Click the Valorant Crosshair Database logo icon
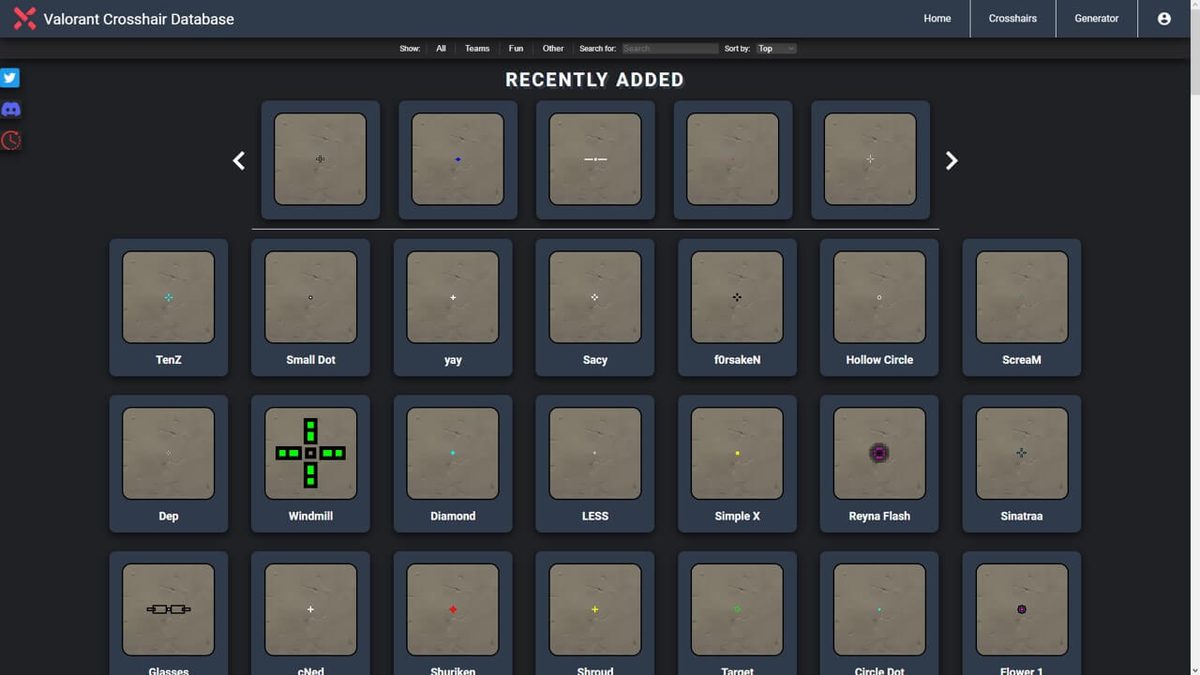 tap(25, 18)
